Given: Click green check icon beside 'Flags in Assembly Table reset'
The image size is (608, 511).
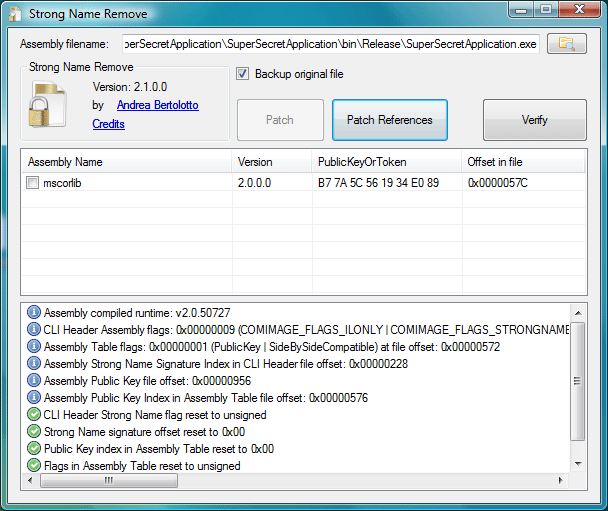Looking at the screenshot, I should 34,465.
